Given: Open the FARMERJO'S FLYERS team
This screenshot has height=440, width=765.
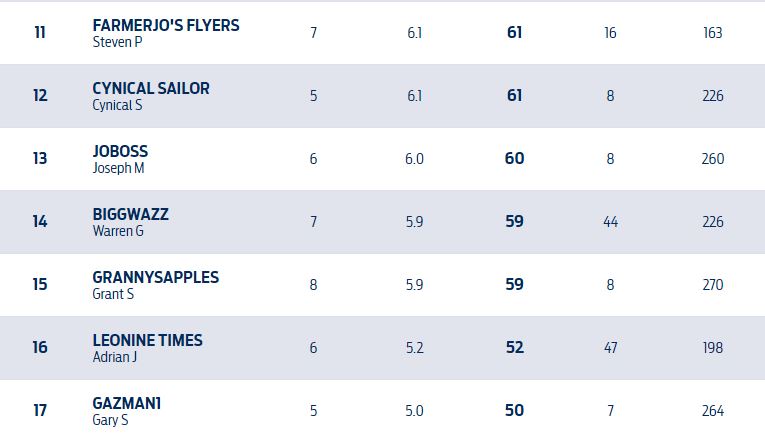Looking at the screenshot, I should 165,25.
